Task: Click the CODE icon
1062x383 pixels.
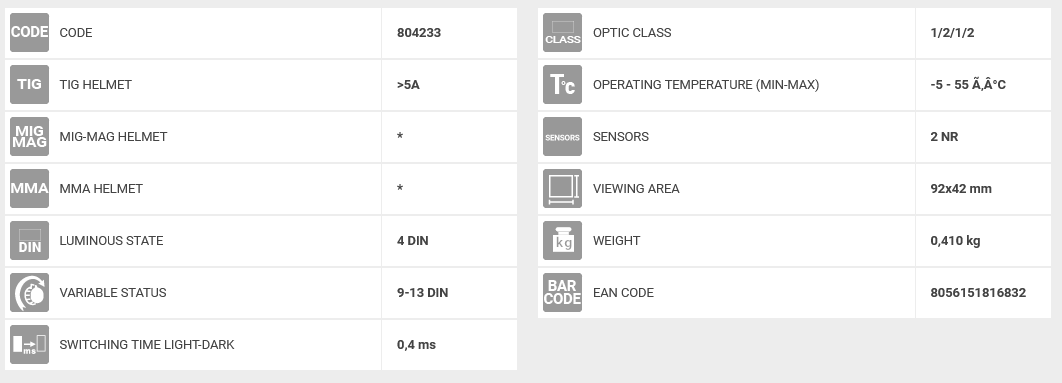Action: [x=29, y=33]
